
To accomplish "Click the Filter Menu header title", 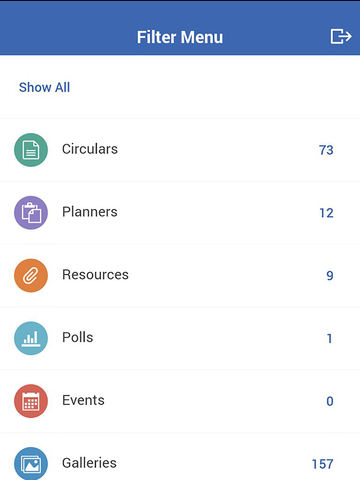I will tap(180, 37).
